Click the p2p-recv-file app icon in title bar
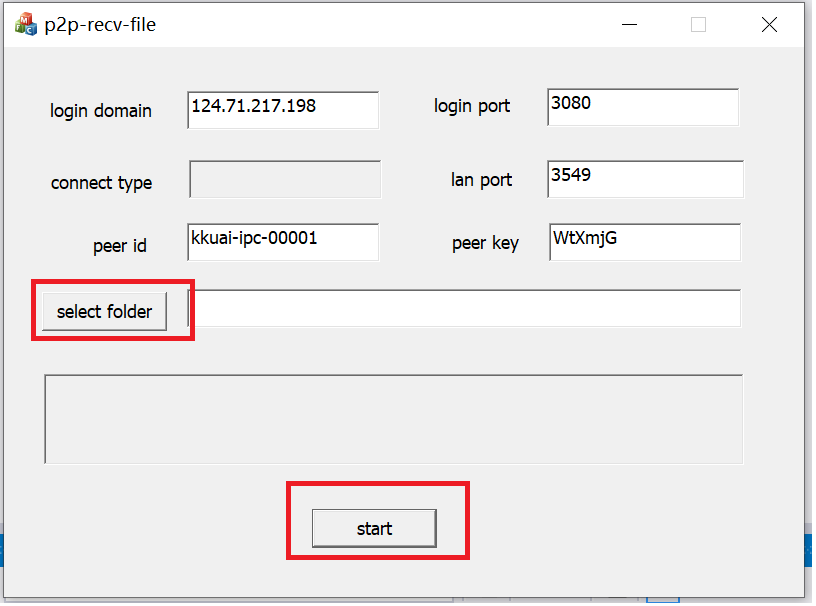Screen dimensions: 816x606 pyautogui.click(x=25, y=25)
